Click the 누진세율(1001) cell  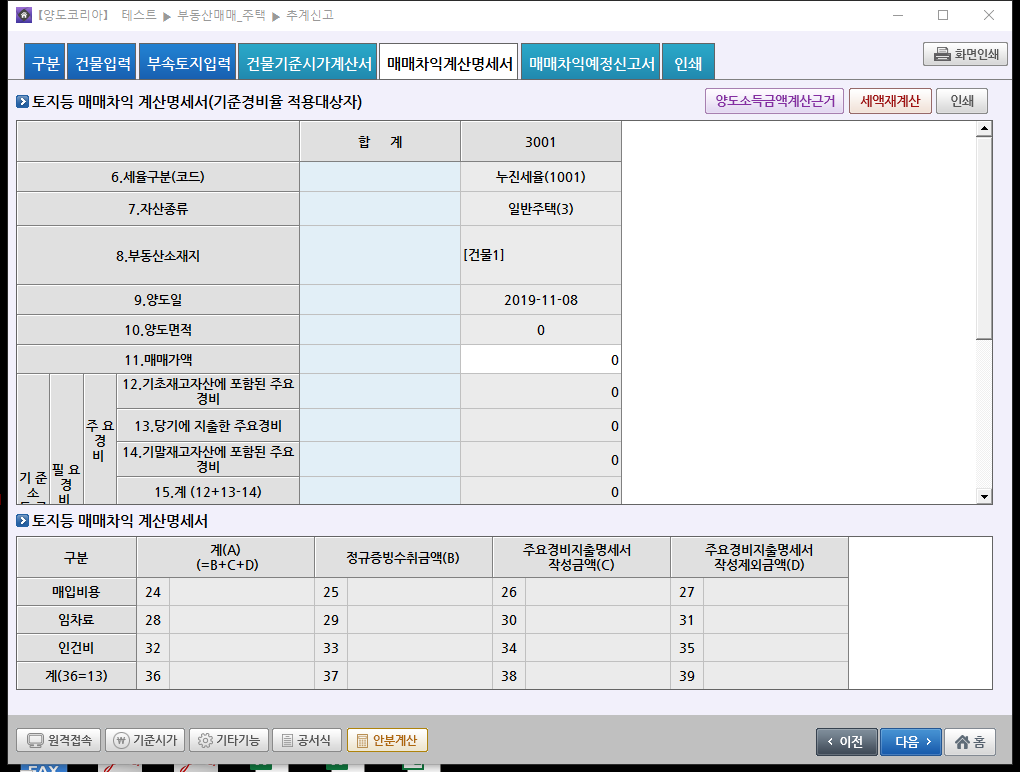pyautogui.click(x=541, y=177)
